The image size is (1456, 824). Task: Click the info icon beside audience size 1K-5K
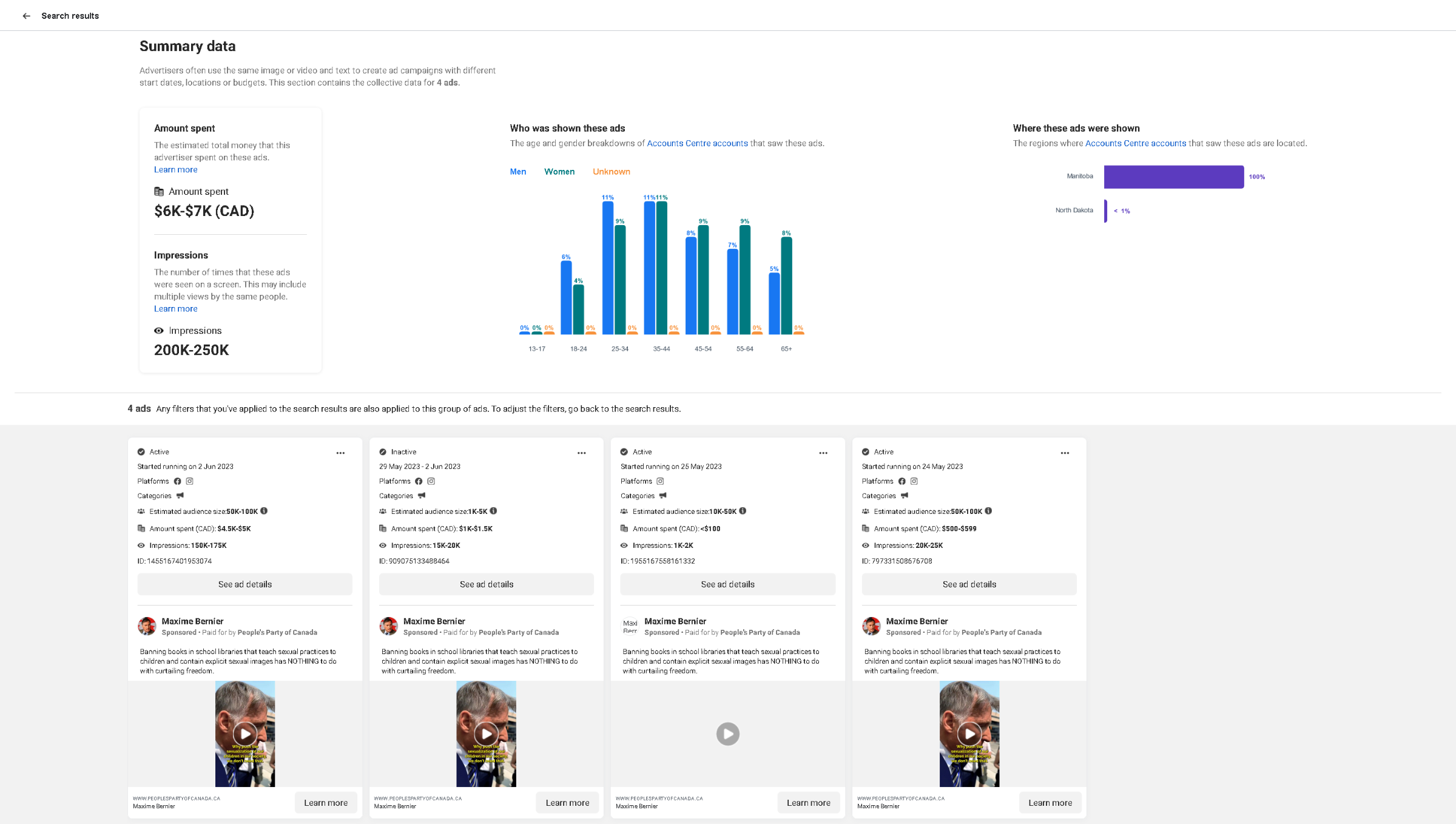point(494,511)
